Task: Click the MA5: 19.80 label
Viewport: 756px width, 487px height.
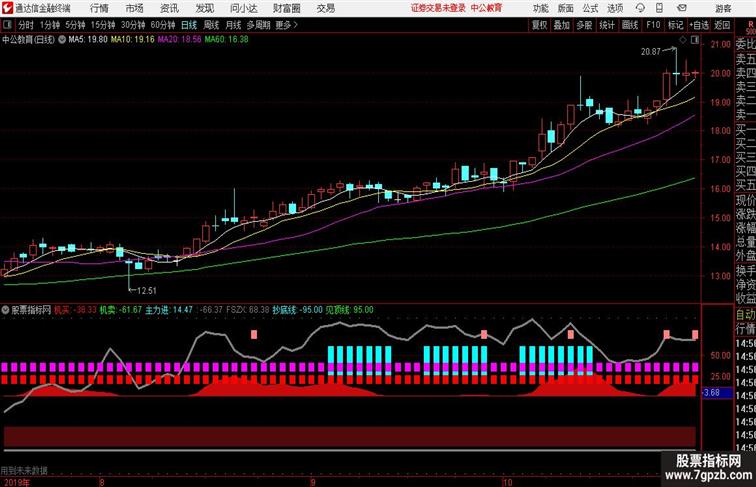Action: pyautogui.click(x=88, y=40)
